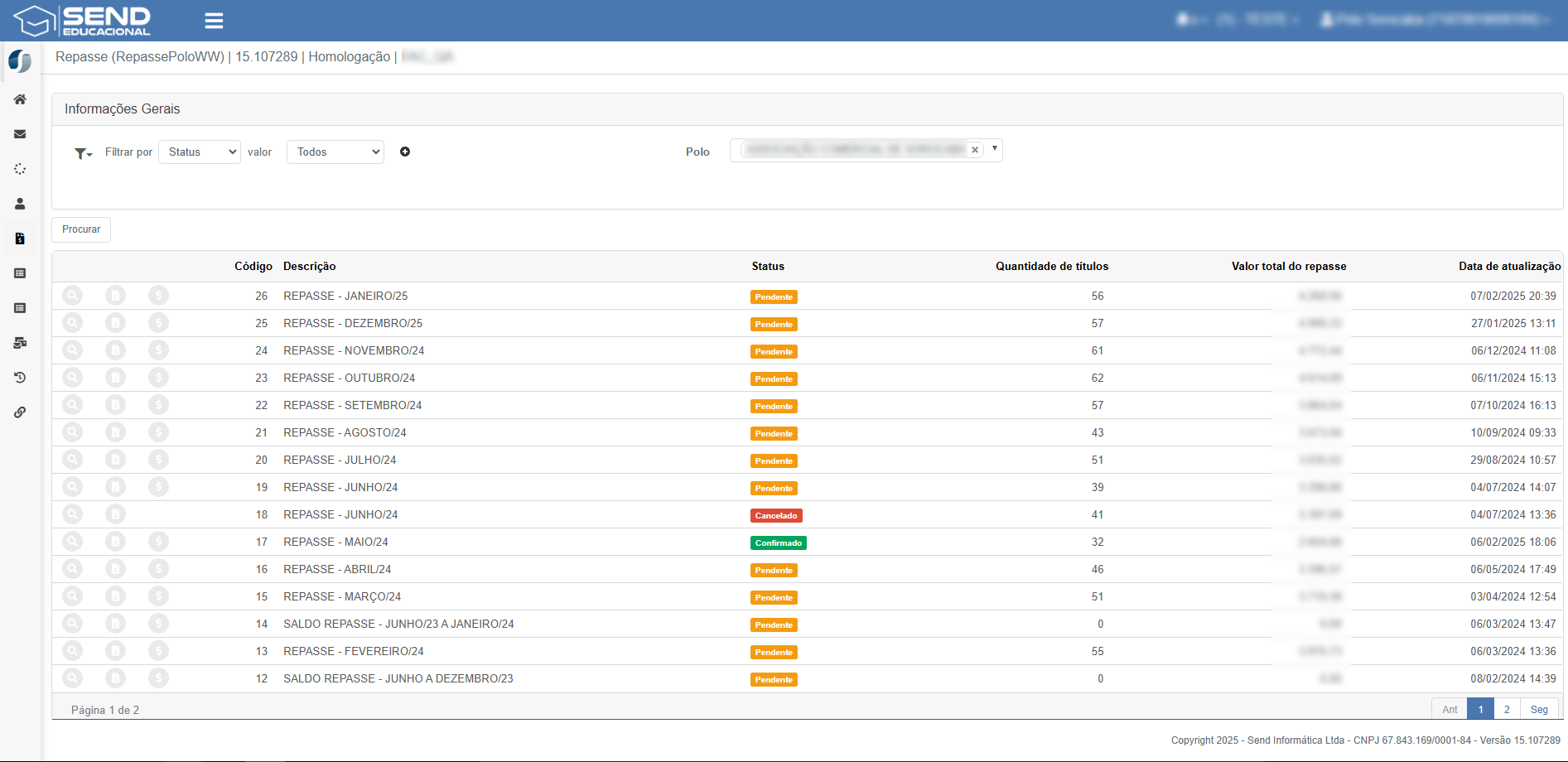The height and width of the screenshot is (762, 1568).
Task: Open the Todos value dropdown
Action: pyautogui.click(x=335, y=152)
